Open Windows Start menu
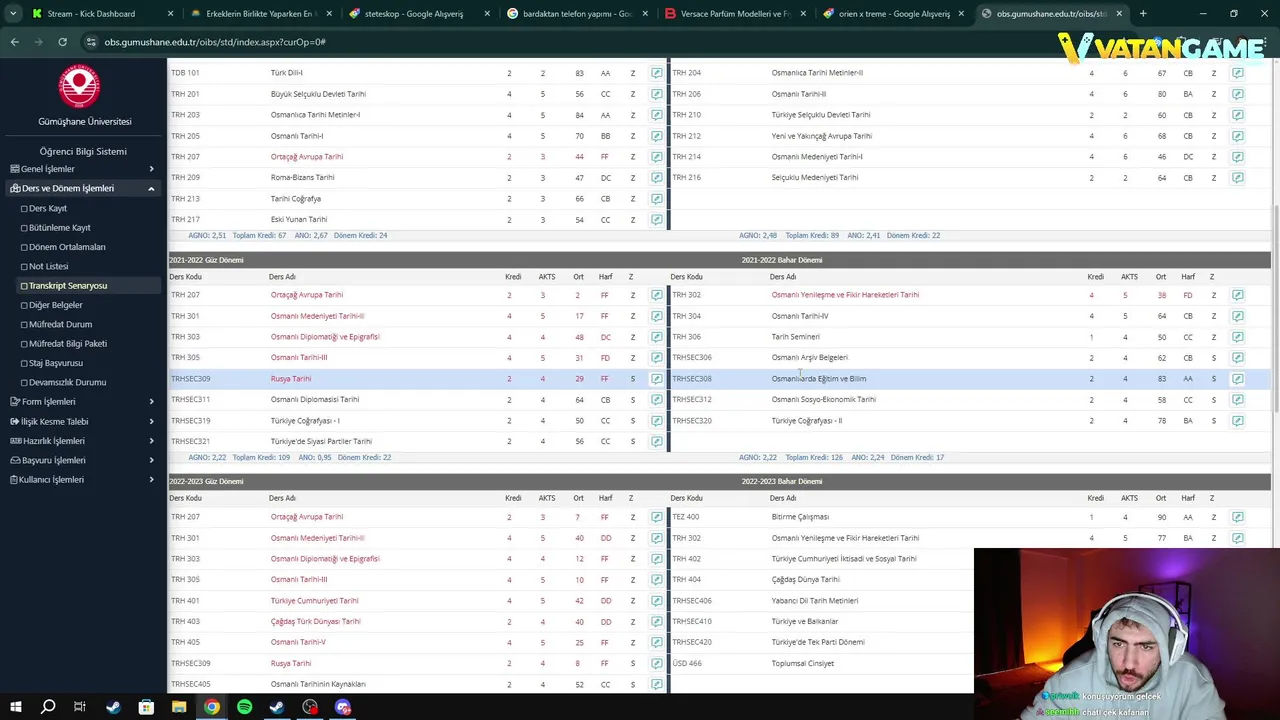Screen dimensions: 1280x720 click(x=15, y=707)
